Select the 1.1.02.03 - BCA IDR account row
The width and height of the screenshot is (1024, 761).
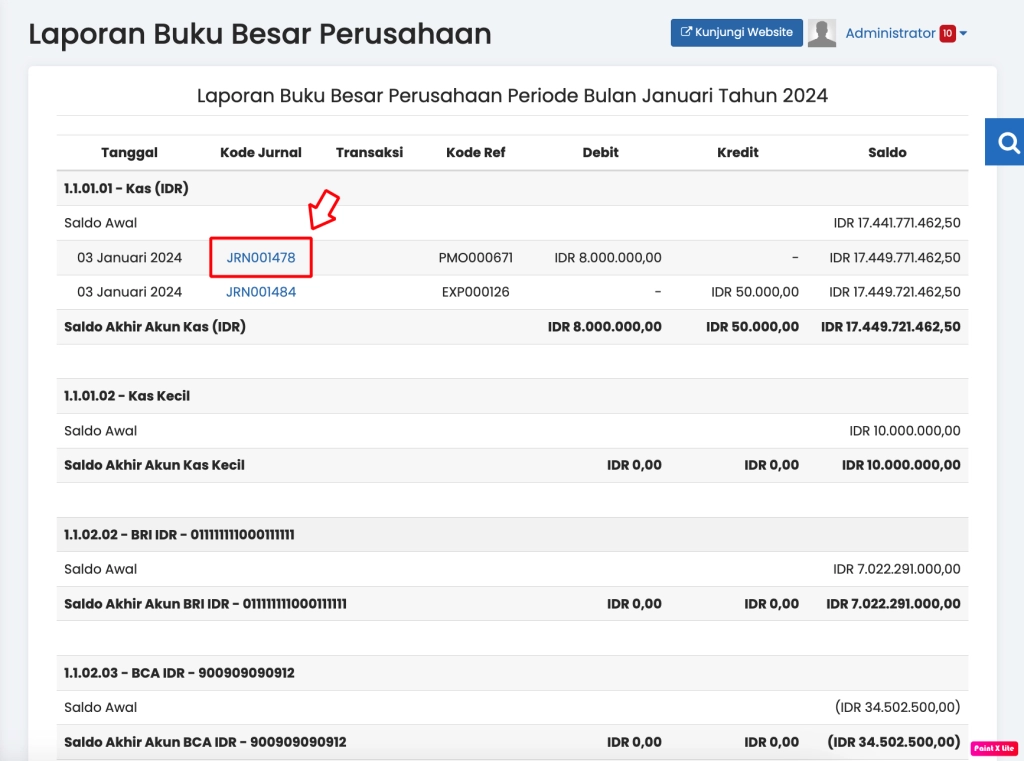pyautogui.click(x=179, y=673)
